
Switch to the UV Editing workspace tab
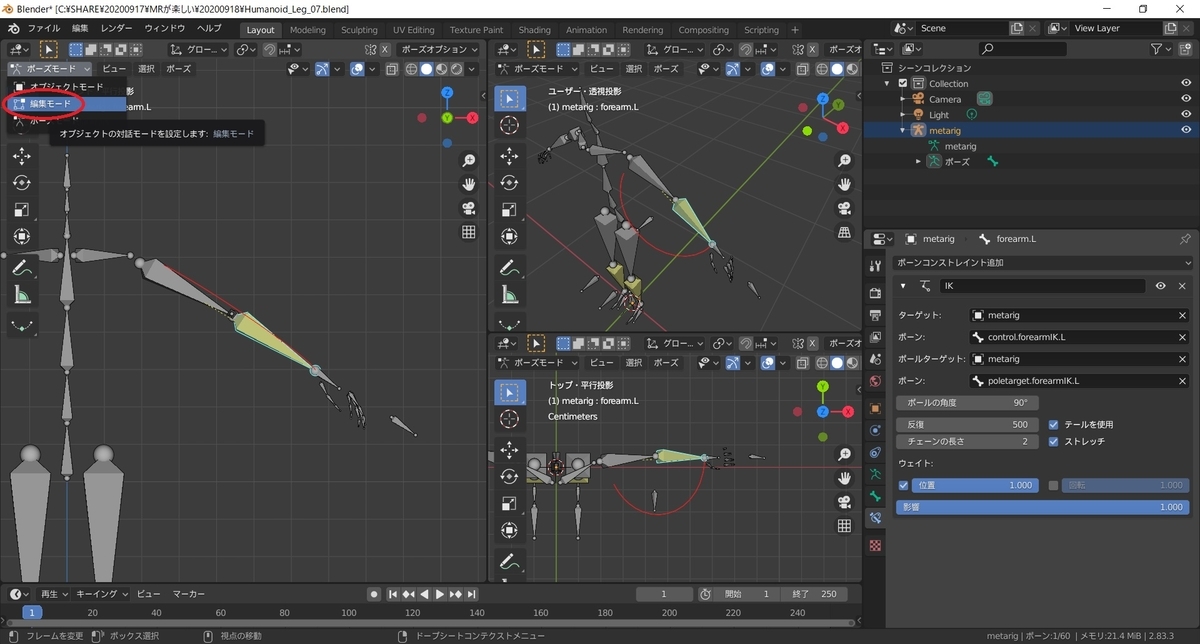point(414,30)
